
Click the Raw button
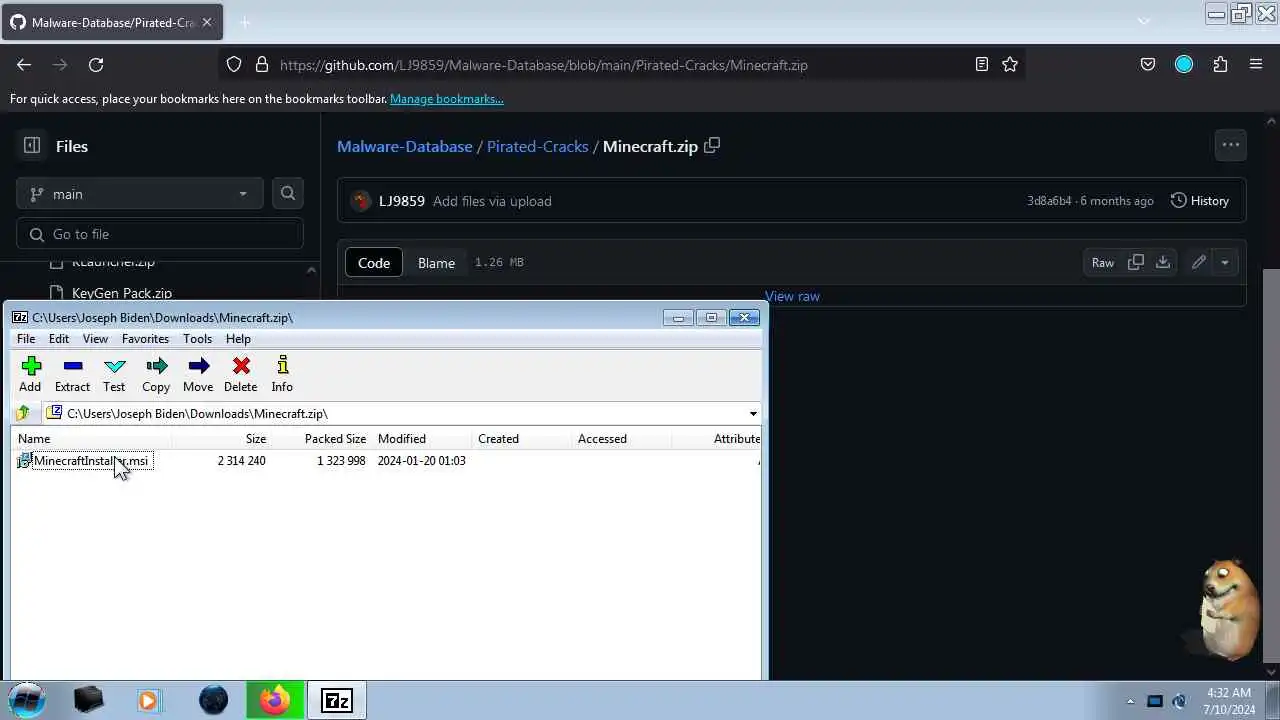point(1103,262)
